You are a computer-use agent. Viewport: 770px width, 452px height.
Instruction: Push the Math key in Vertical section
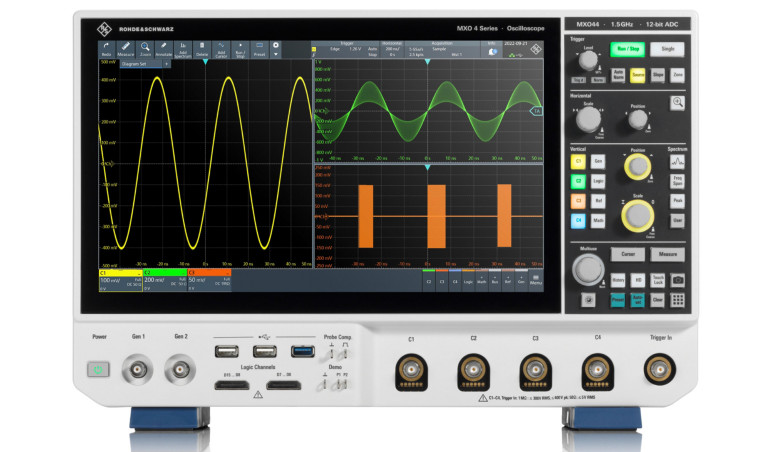click(x=598, y=221)
